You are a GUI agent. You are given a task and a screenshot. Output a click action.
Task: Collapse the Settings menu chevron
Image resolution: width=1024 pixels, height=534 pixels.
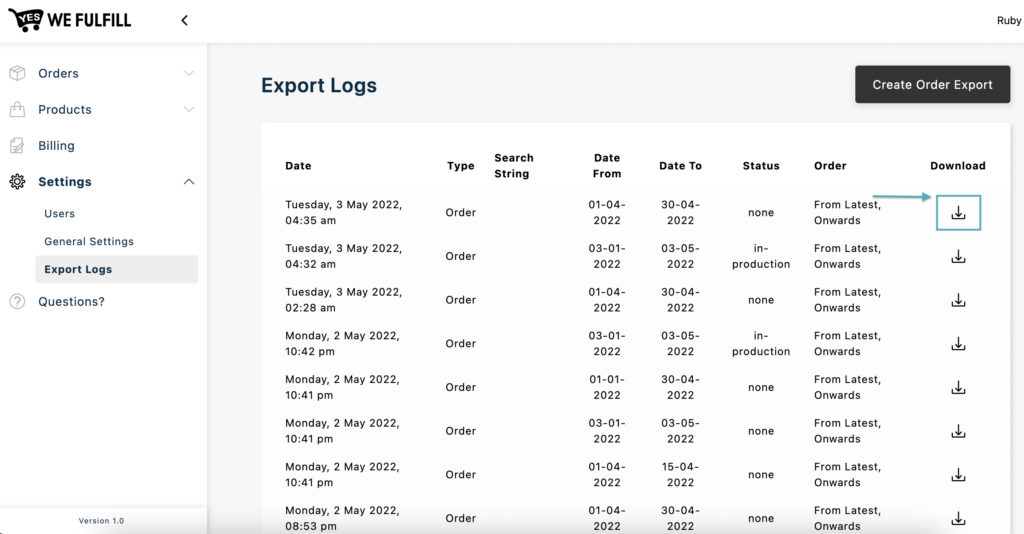point(189,181)
